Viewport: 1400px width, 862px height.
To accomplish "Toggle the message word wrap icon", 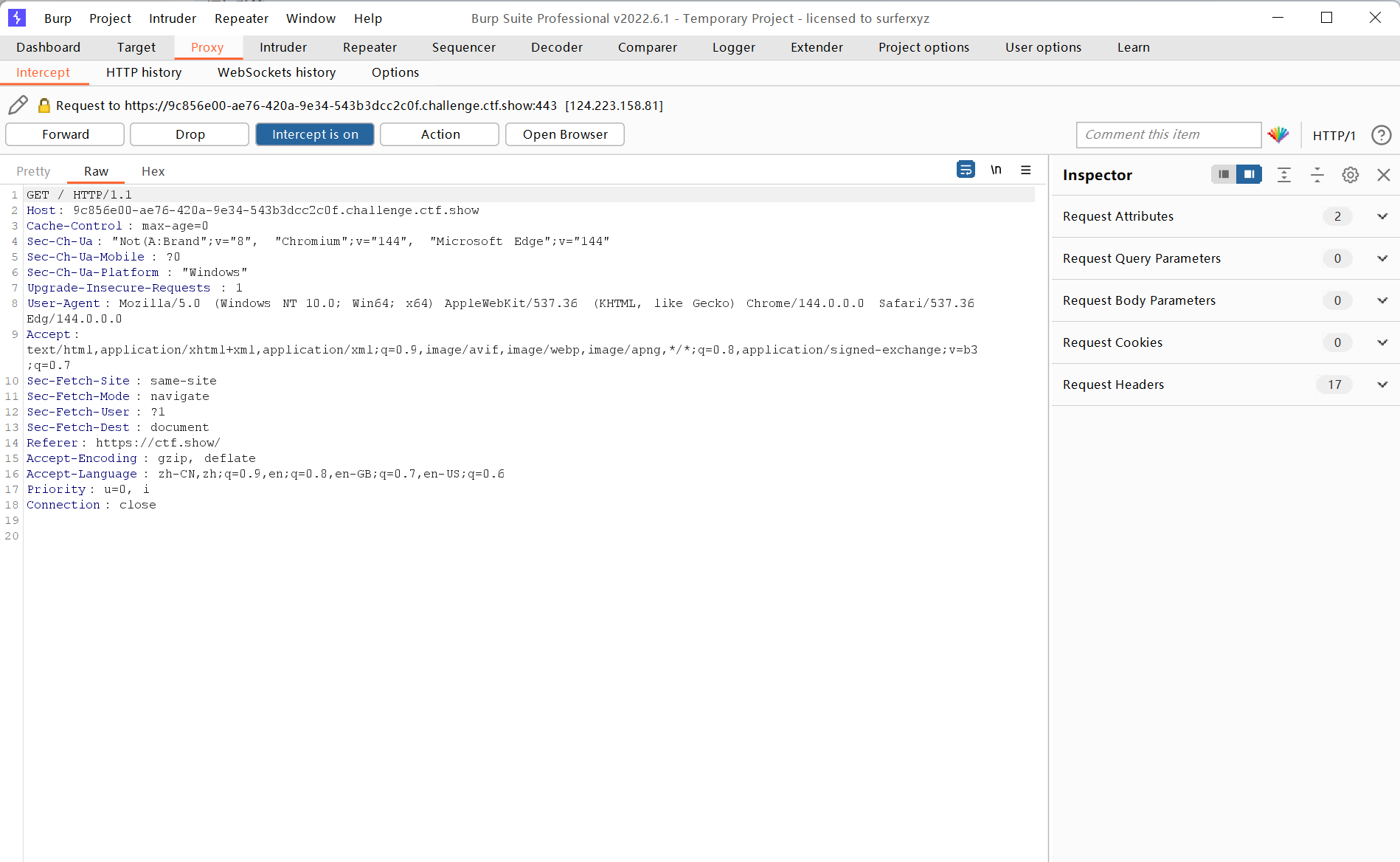I will tap(966, 170).
